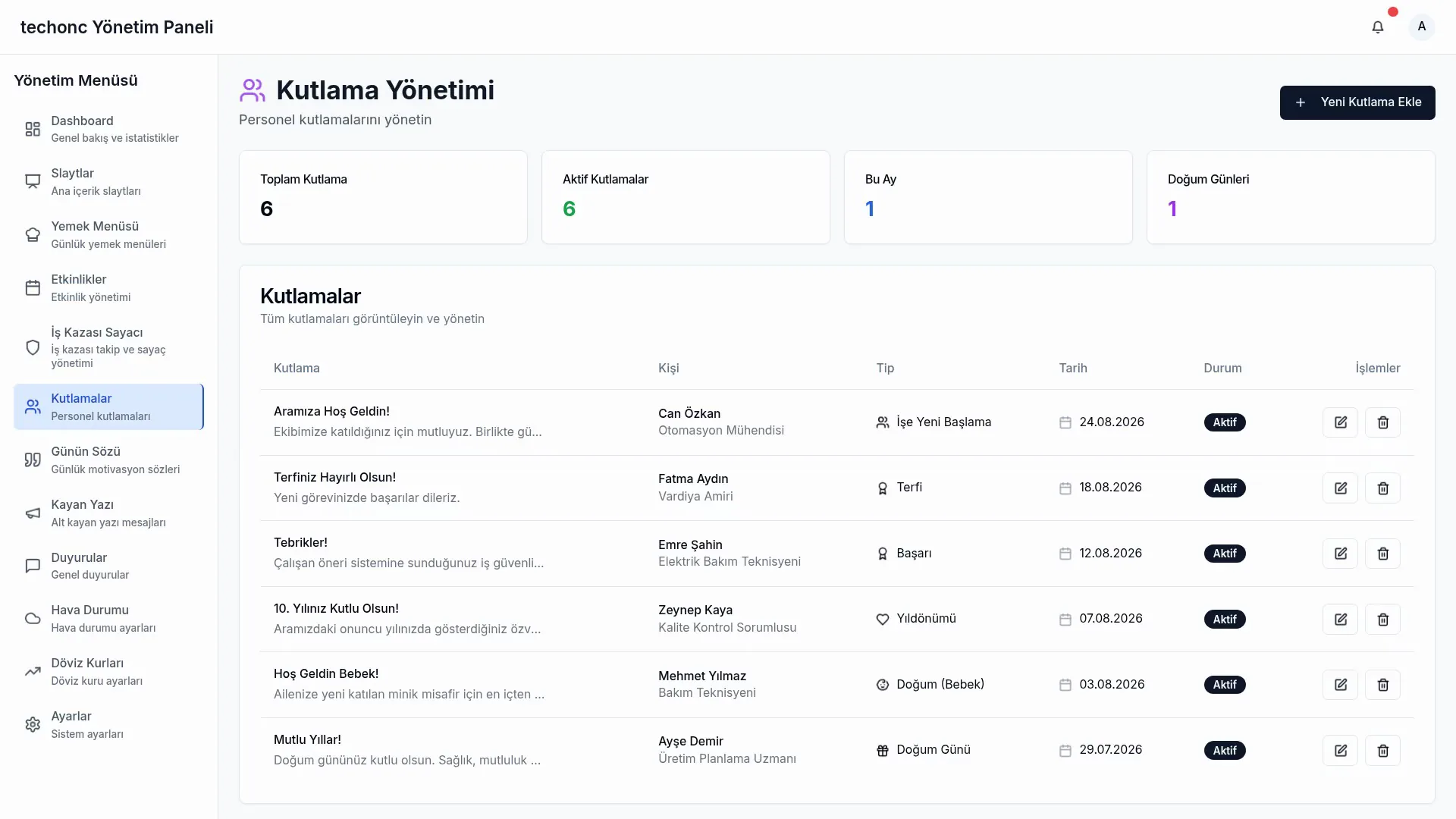Click the Günün Sözü quote icon
Image resolution: width=1456 pixels, height=819 pixels.
[33, 460]
